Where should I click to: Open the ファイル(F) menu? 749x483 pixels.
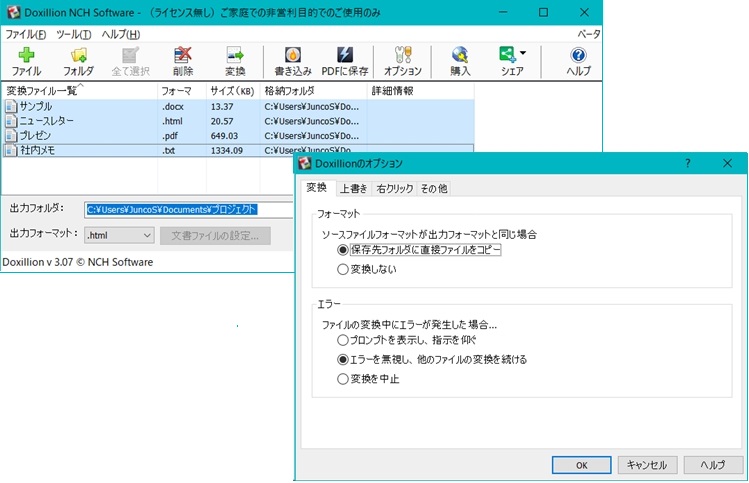coord(26,34)
